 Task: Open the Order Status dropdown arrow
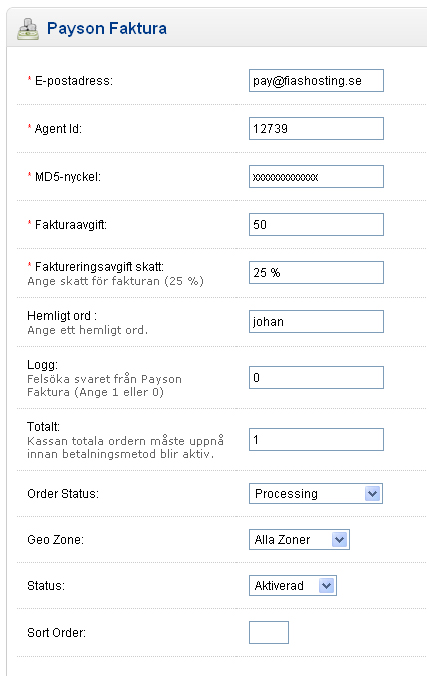coord(372,494)
